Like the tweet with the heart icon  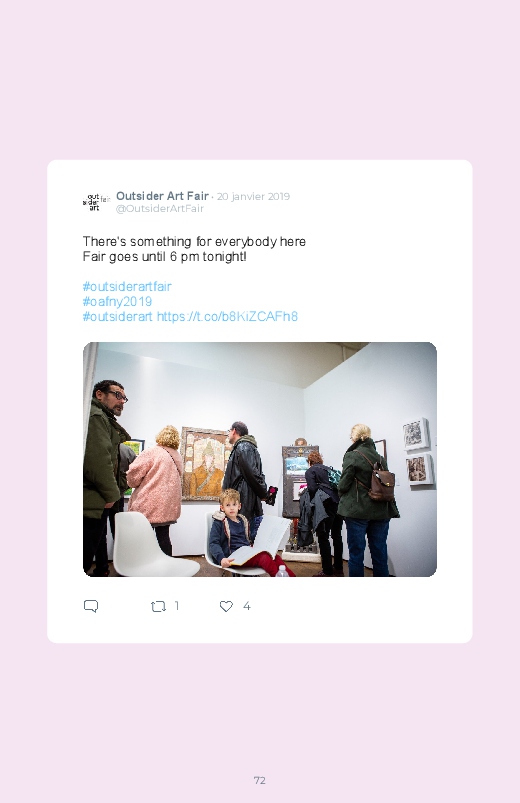pos(226,606)
